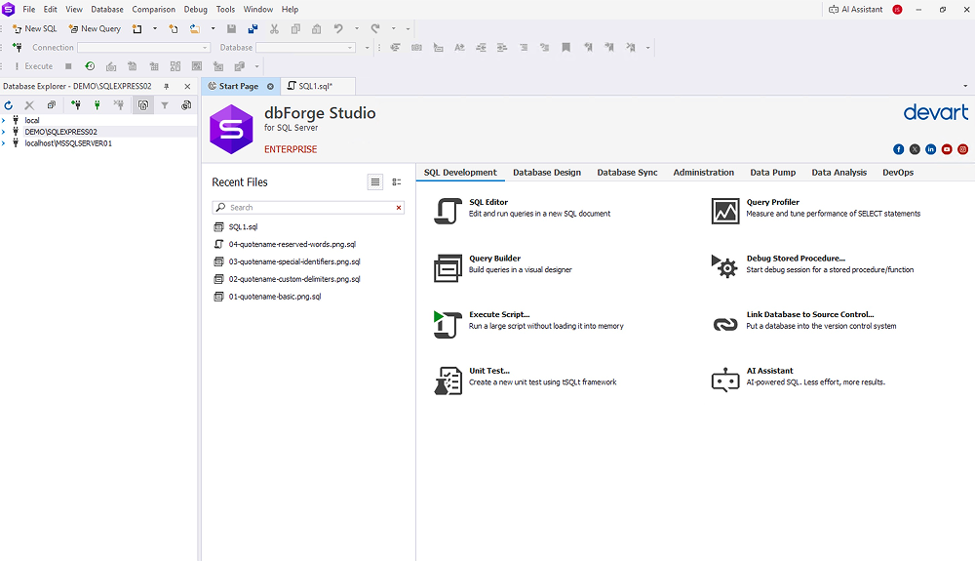977x562 pixels.
Task: Expand the local server node
Action: pyautogui.click(x=4, y=120)
